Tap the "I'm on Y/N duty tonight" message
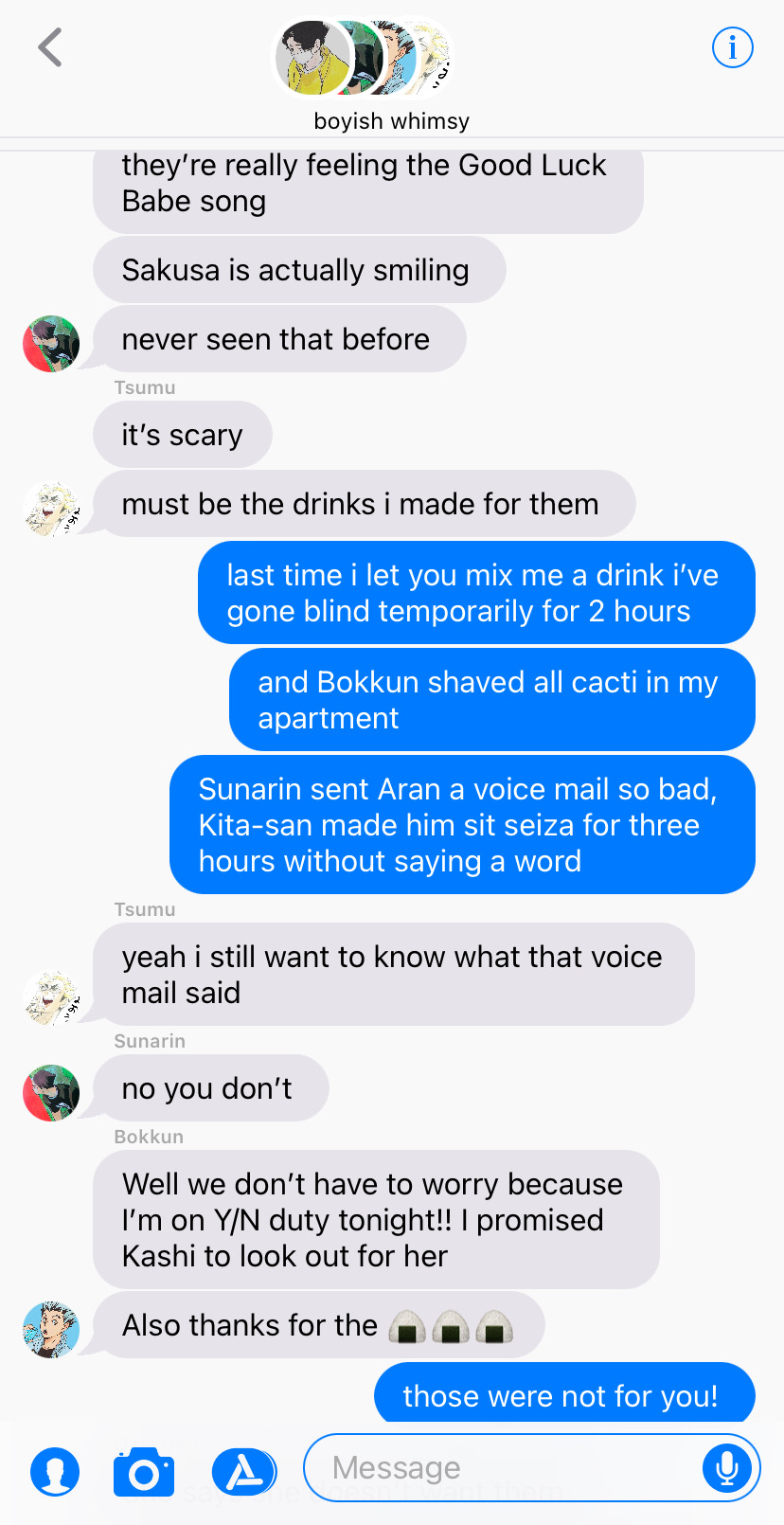This screenshot has width=784, height=1525. [376, 1220]
